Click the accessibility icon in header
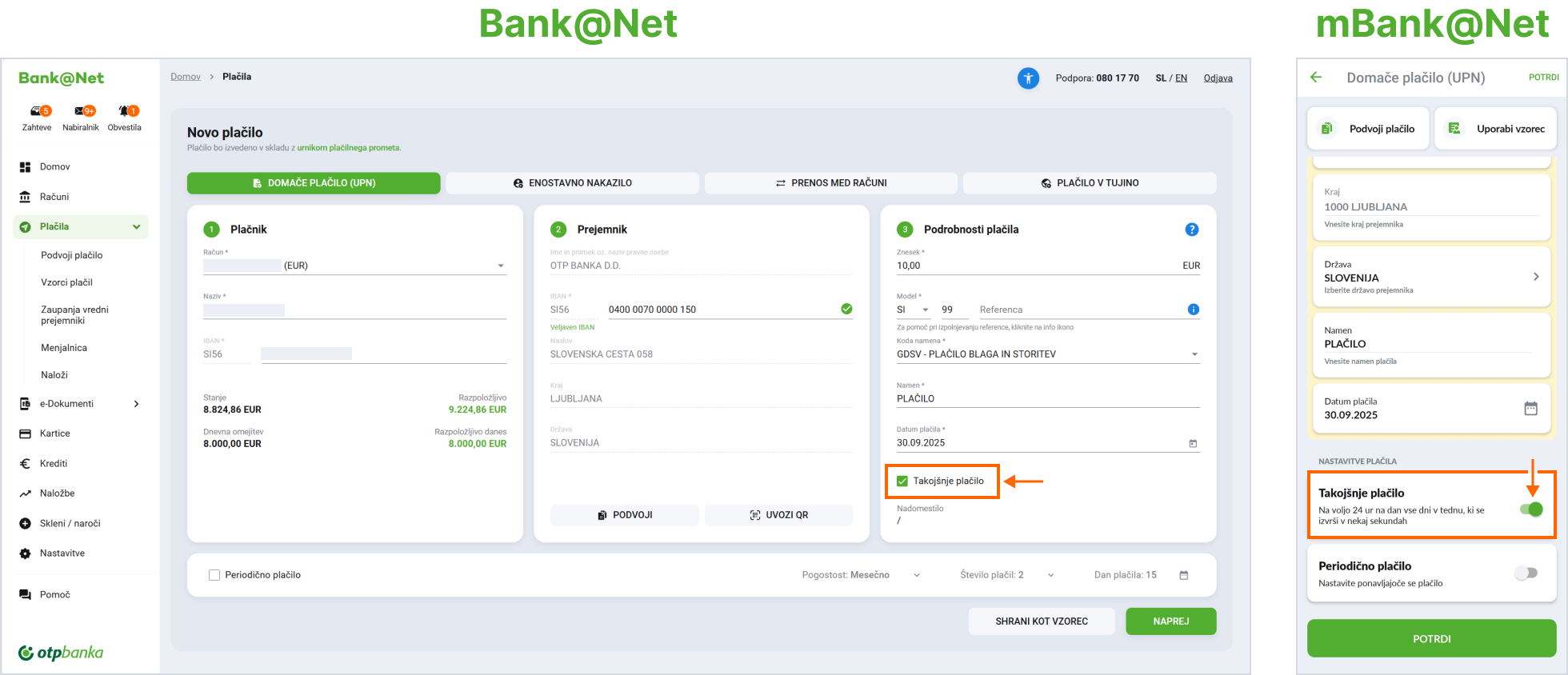This screenshot has height=675, width=1568. pos(1028,78)
